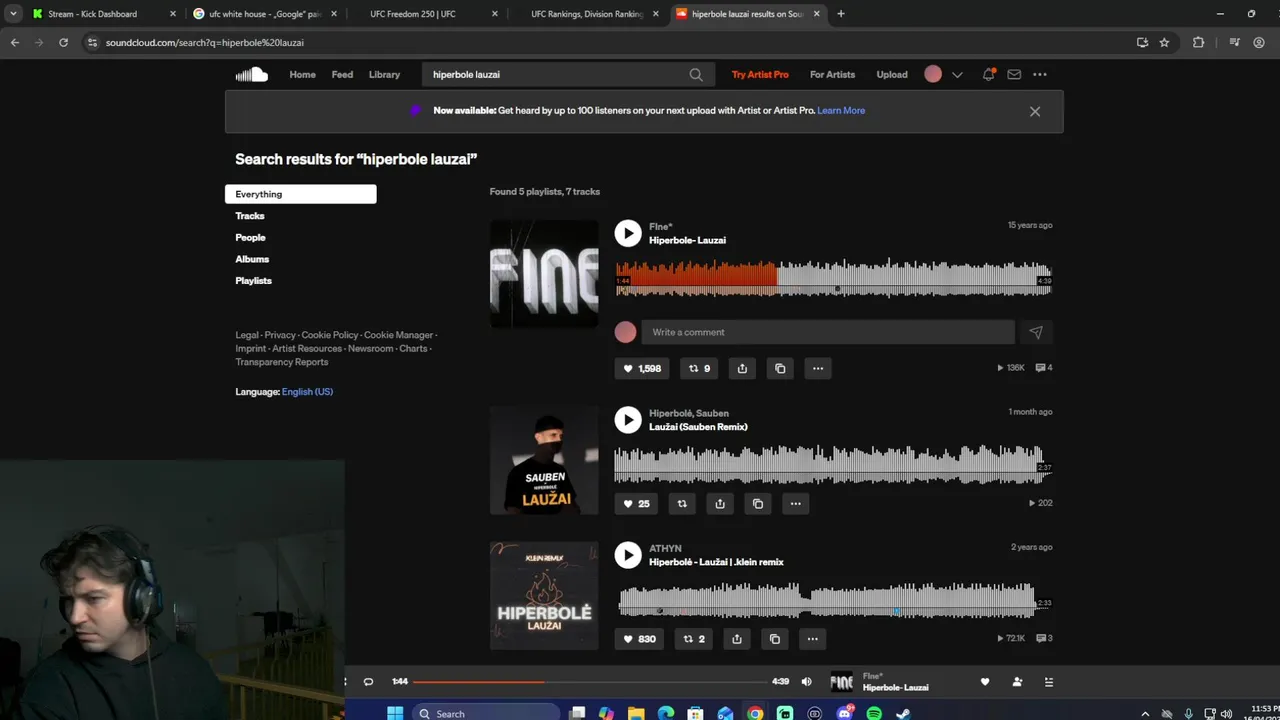Open the Library page
Viewport: 1280px width, 720px height.
click(x=384, y=74)
